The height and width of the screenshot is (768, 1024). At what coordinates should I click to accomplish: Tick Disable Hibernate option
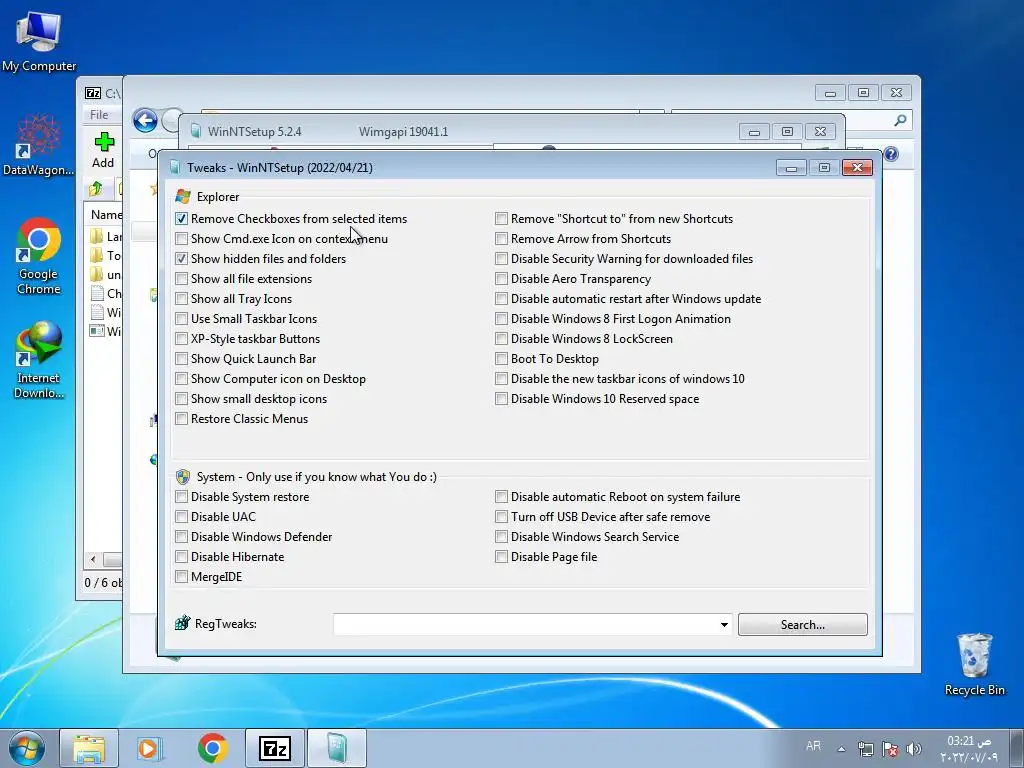coord(182,557)
